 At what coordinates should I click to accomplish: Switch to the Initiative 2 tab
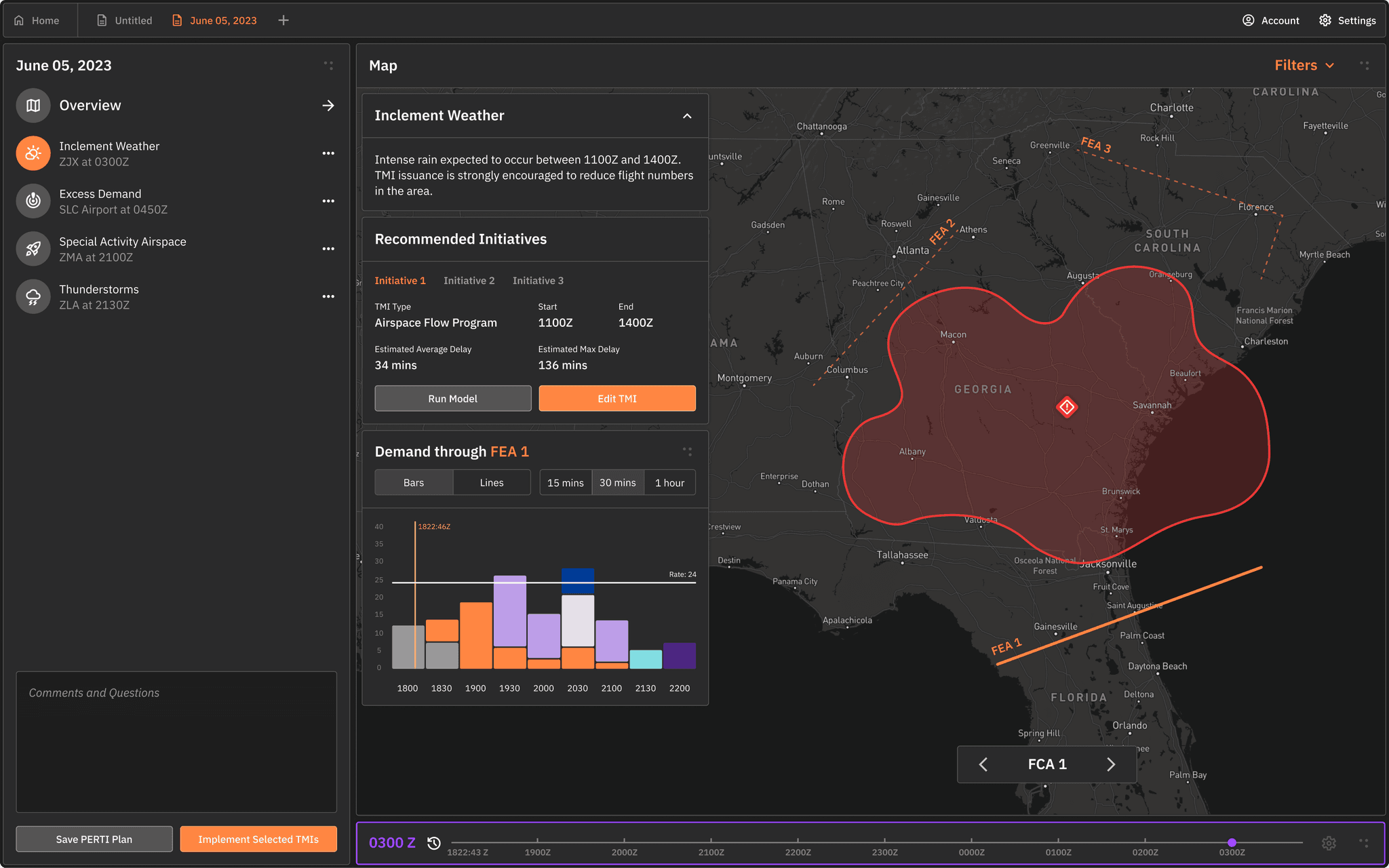(x=469, y=281)
